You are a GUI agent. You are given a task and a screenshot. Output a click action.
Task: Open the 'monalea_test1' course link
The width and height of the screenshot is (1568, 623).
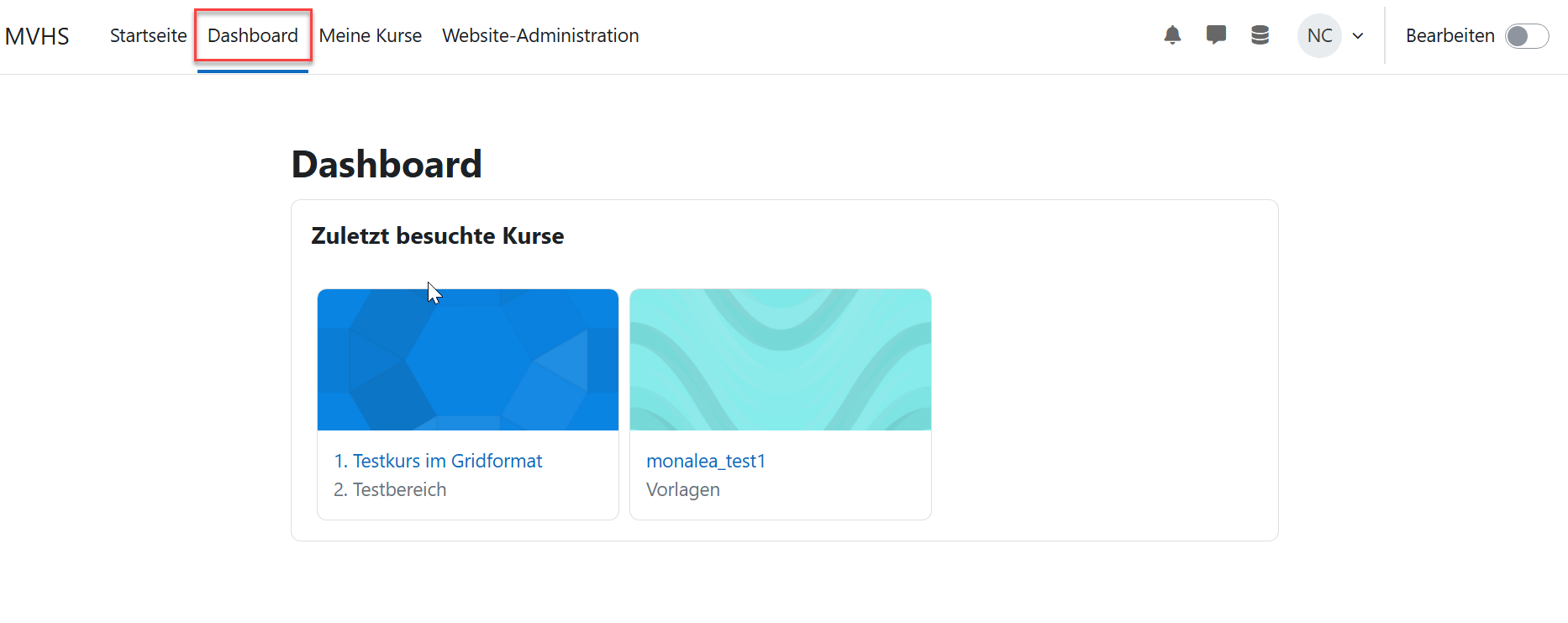coord(706,461)
